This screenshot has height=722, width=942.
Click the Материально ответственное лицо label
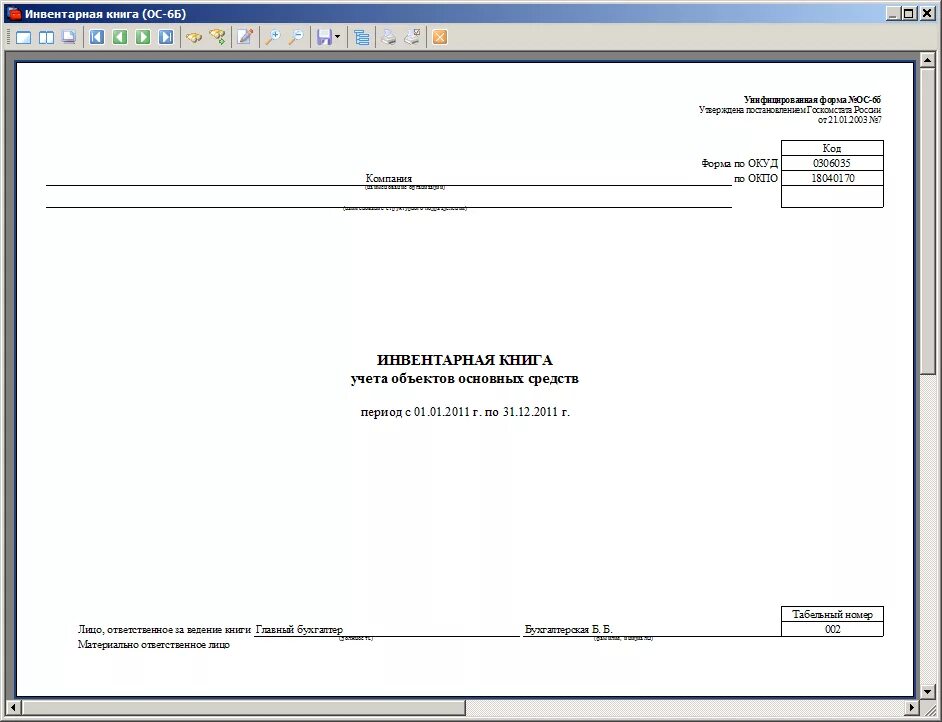point(154,645)
